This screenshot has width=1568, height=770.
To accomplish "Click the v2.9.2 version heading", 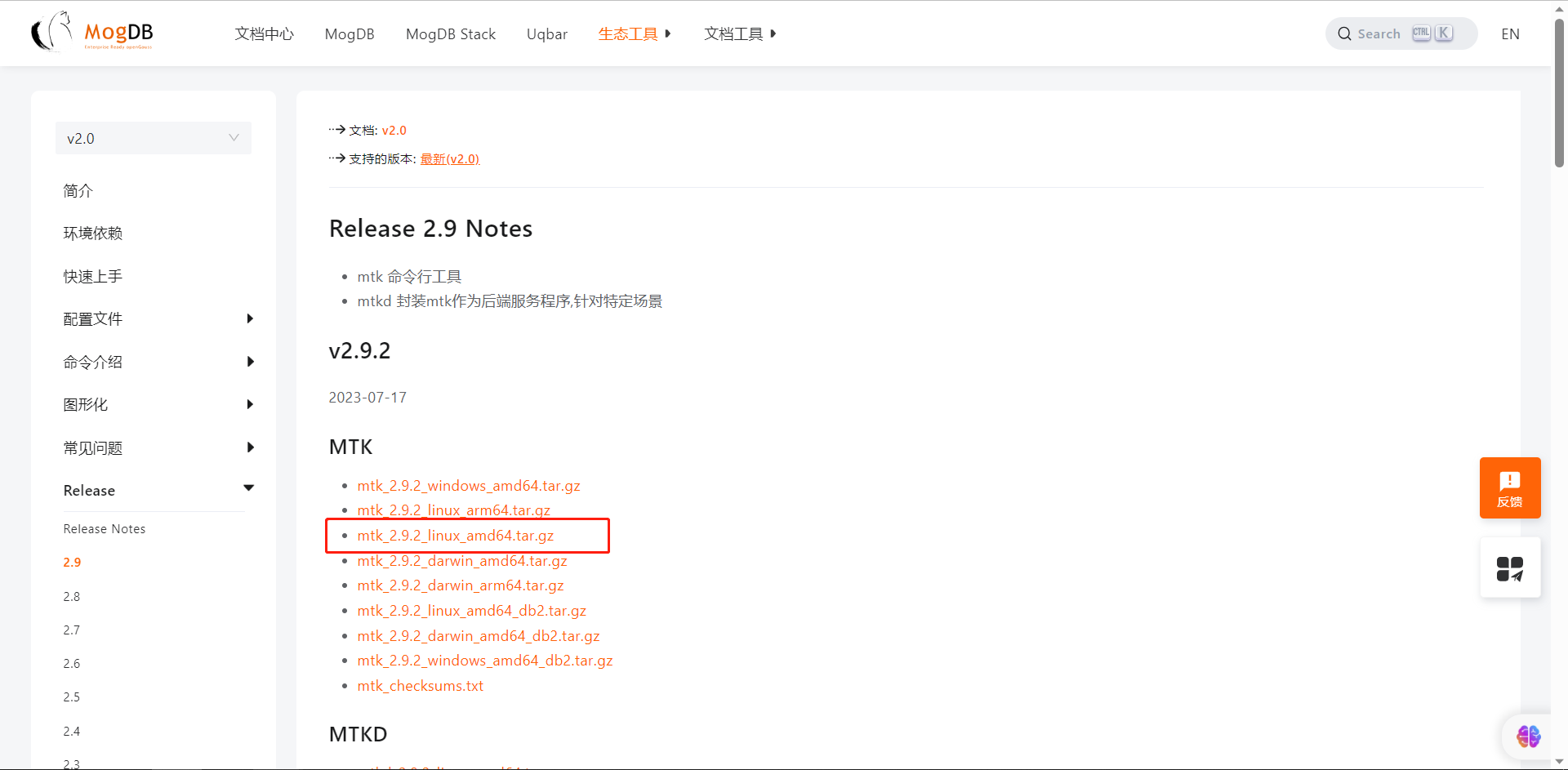I will (x=359, y=350).
